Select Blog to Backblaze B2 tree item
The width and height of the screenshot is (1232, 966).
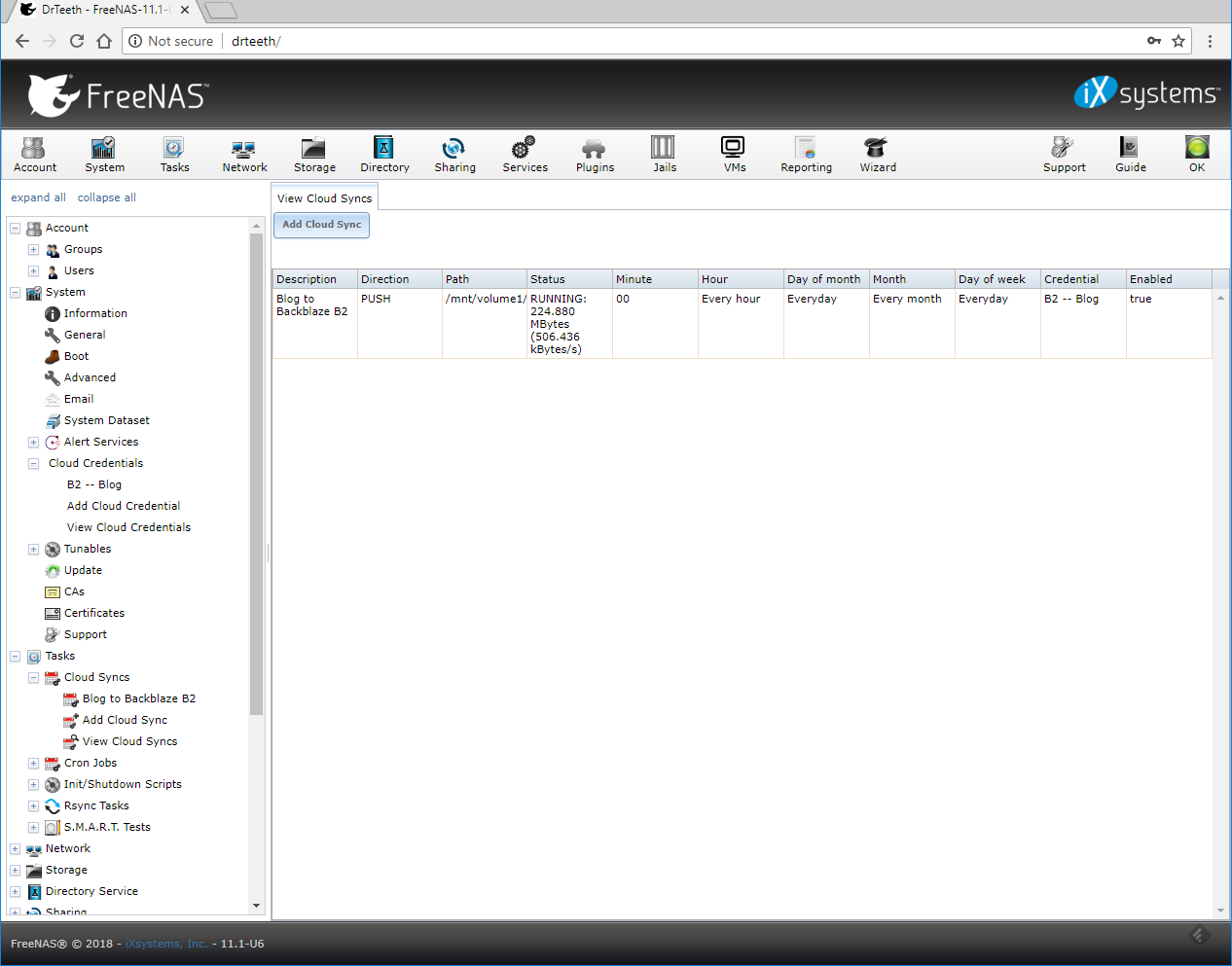(138, 698)
